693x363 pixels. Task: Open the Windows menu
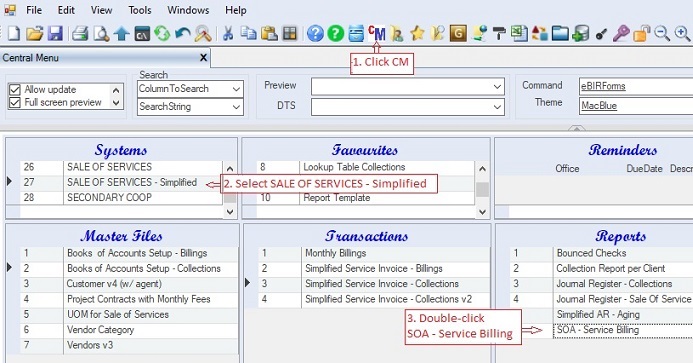click(x=188, y=10)
